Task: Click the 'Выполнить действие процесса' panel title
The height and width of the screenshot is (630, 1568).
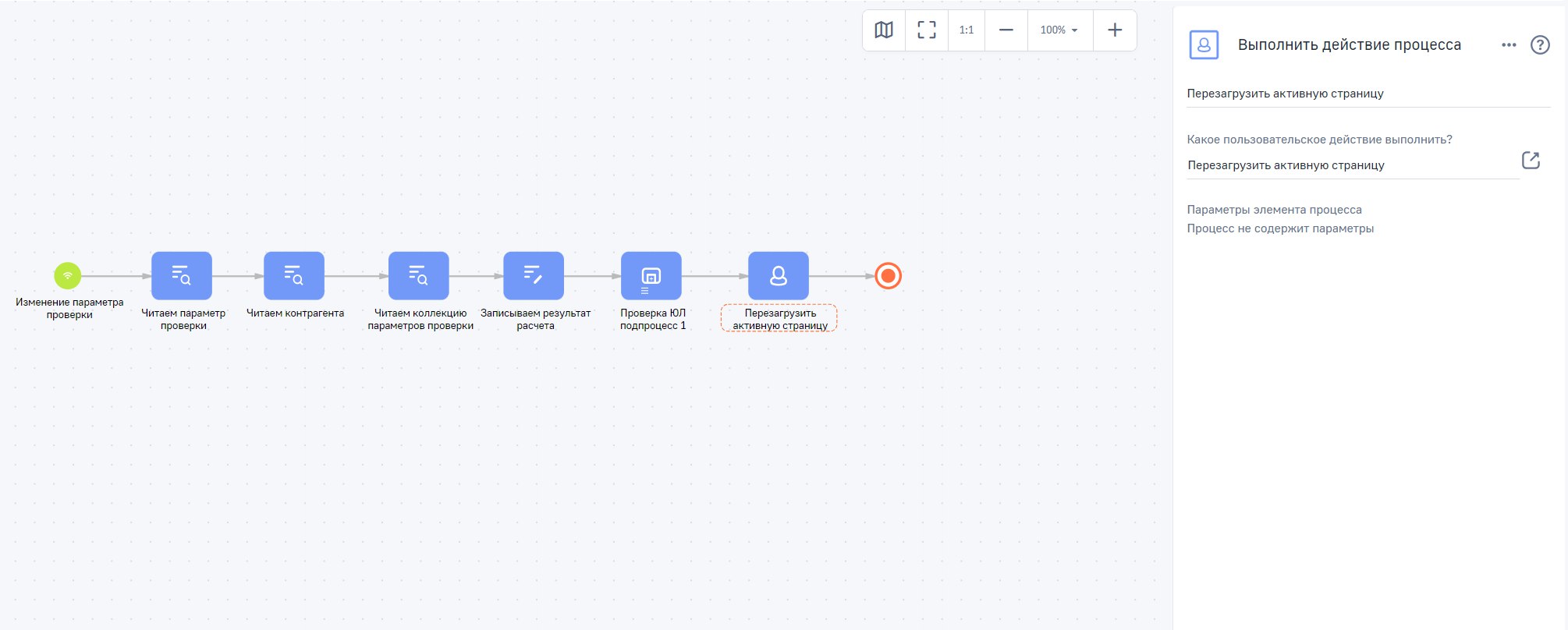Action: 1350,45
